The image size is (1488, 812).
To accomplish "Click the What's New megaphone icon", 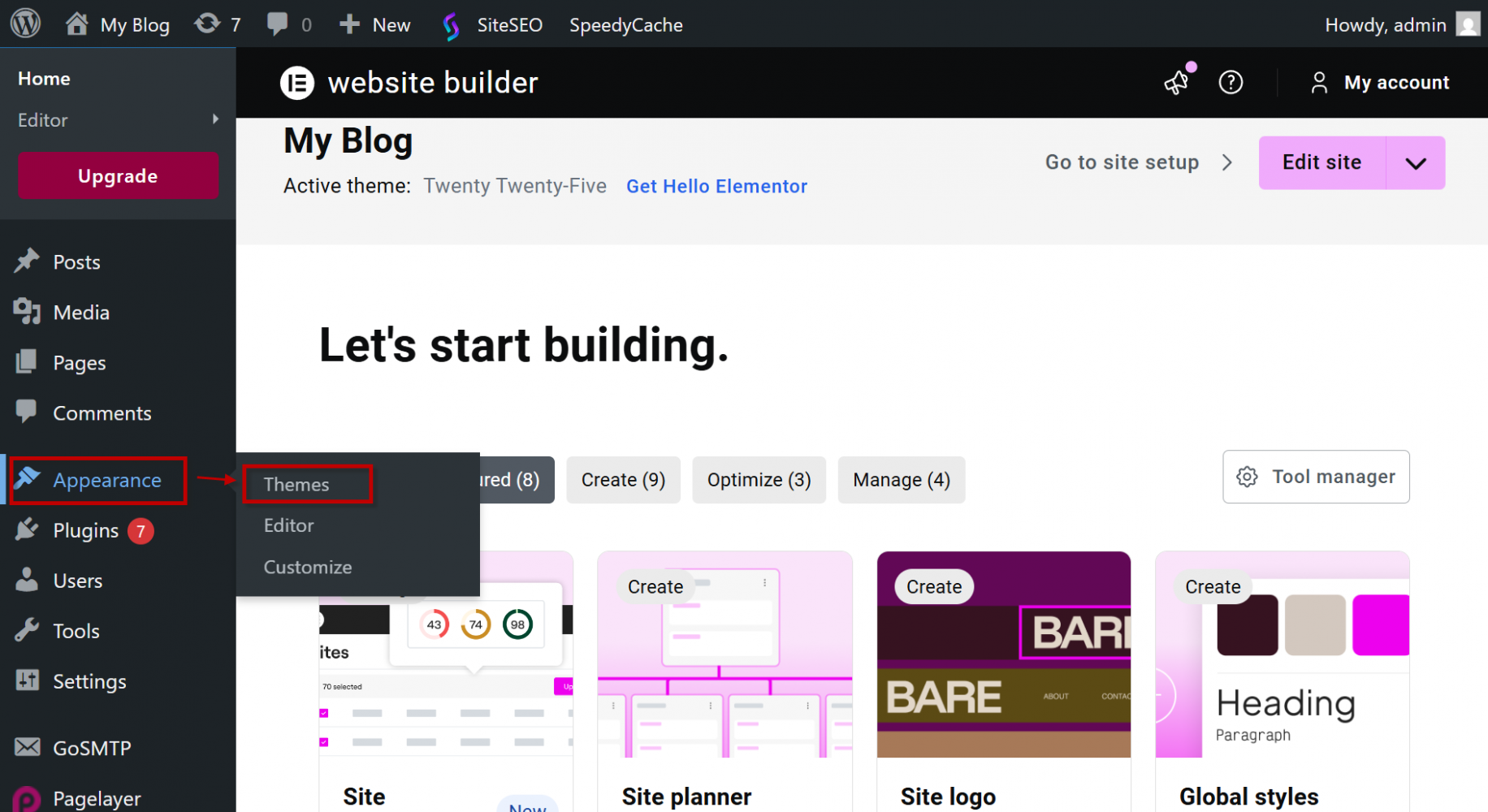I will tap(1177, 82).
